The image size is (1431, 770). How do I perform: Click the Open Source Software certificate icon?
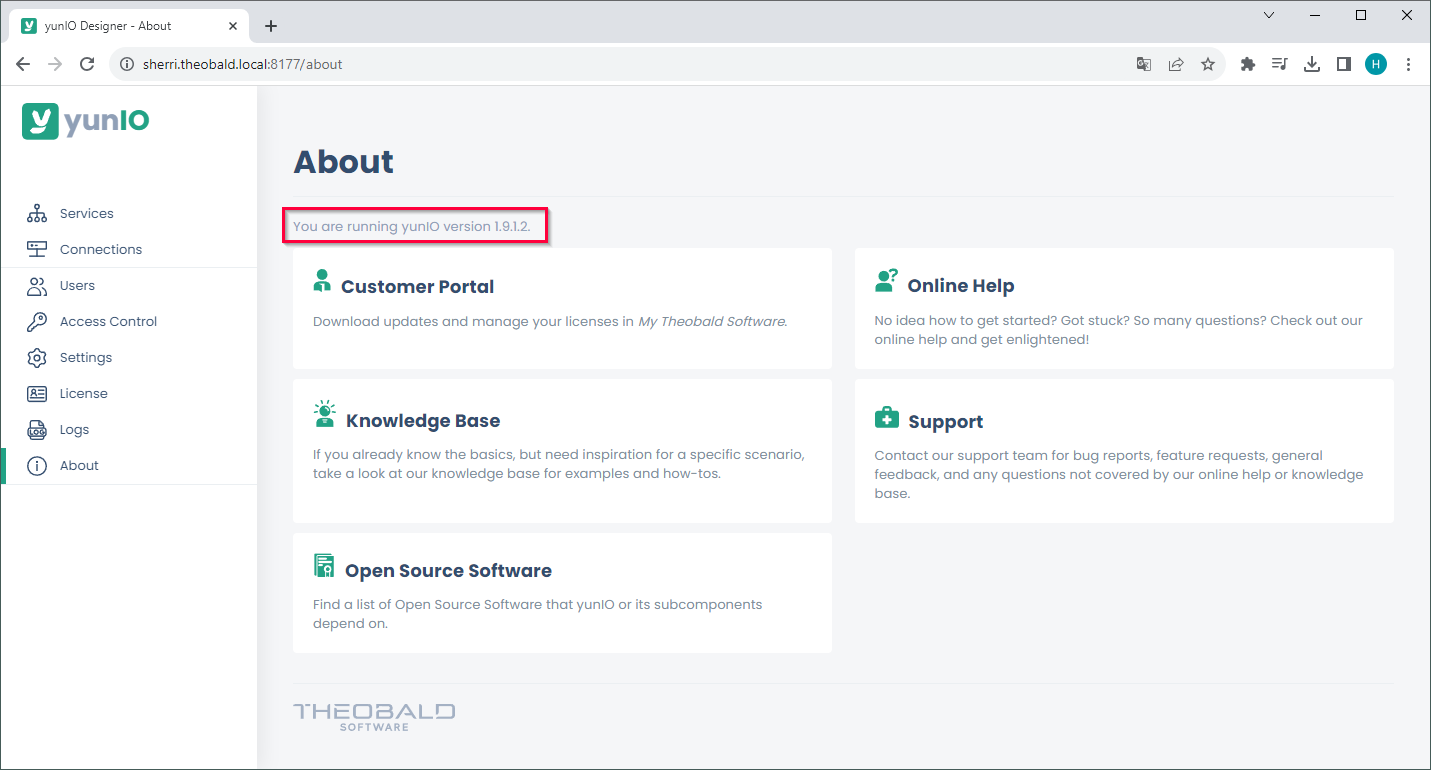(x=324, y=566)
